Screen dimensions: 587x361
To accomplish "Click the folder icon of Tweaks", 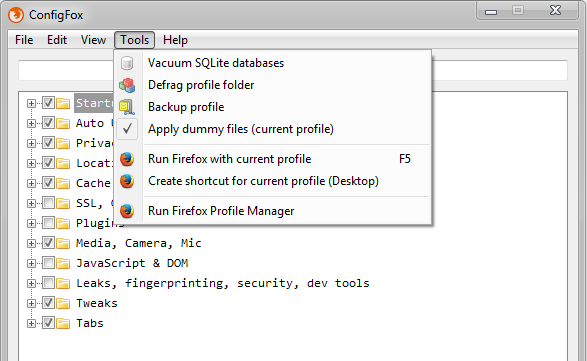I will (x=63, y=303).
